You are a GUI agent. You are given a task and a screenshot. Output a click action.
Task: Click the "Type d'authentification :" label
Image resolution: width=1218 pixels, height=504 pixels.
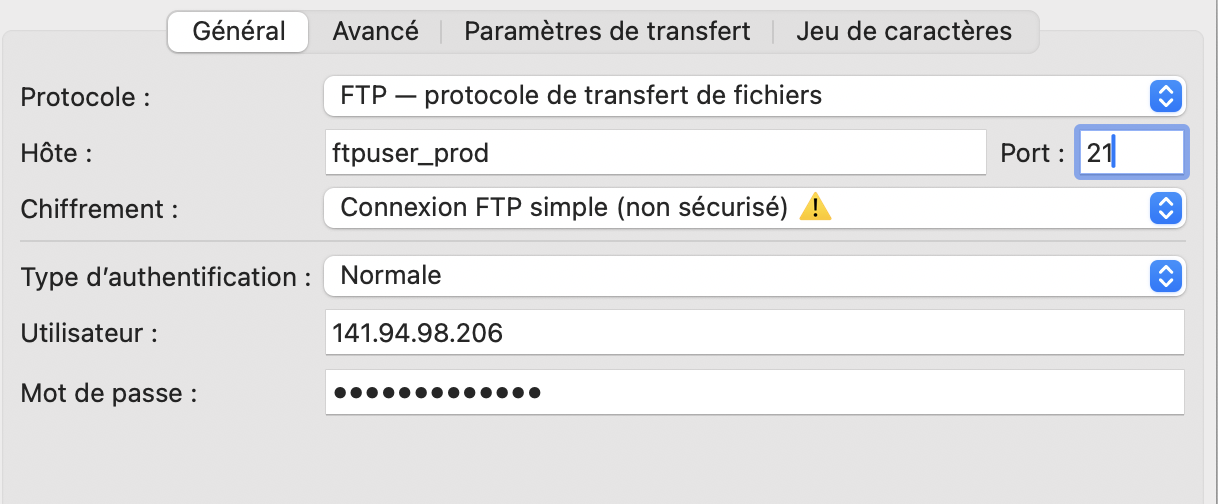(166, 276)
